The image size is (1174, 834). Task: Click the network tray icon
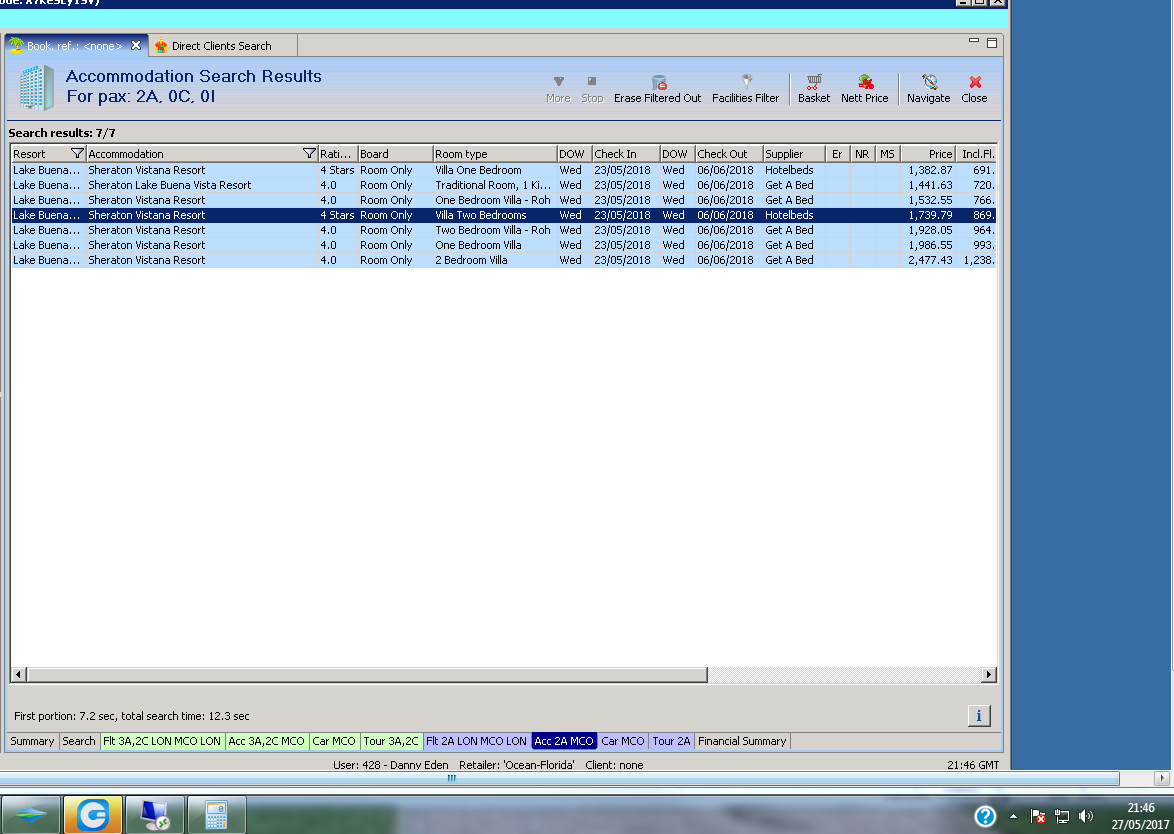1062,816
